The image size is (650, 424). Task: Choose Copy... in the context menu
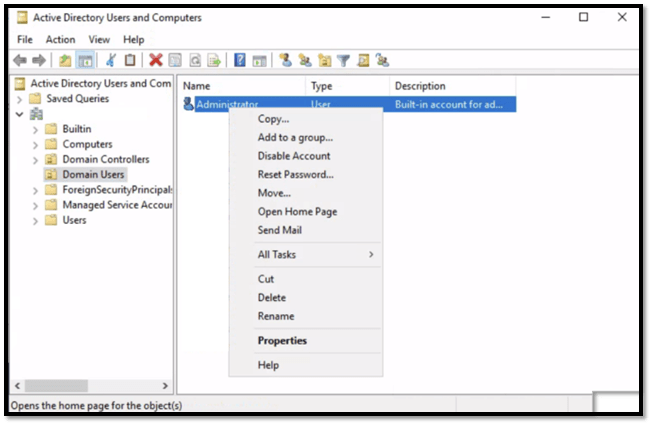point(306,119)
